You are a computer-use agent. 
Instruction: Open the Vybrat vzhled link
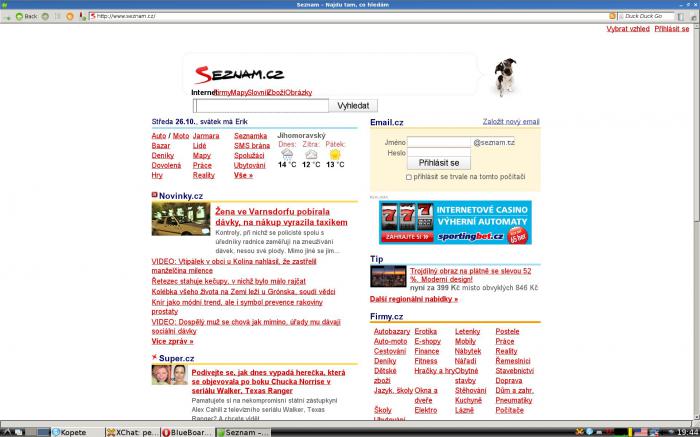(628, 29)
